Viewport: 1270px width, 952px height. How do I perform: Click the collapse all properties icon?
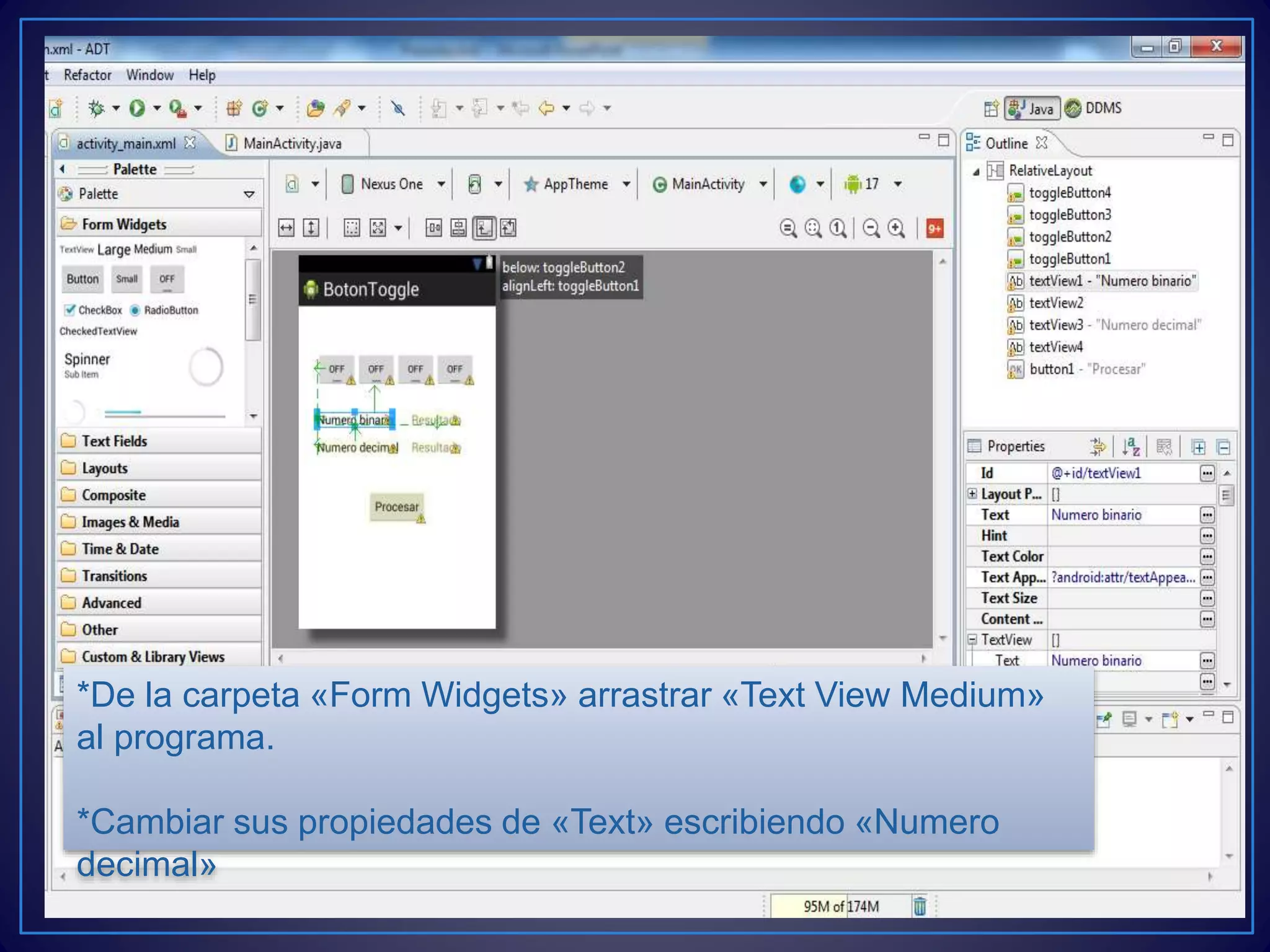coord(1223,447)
